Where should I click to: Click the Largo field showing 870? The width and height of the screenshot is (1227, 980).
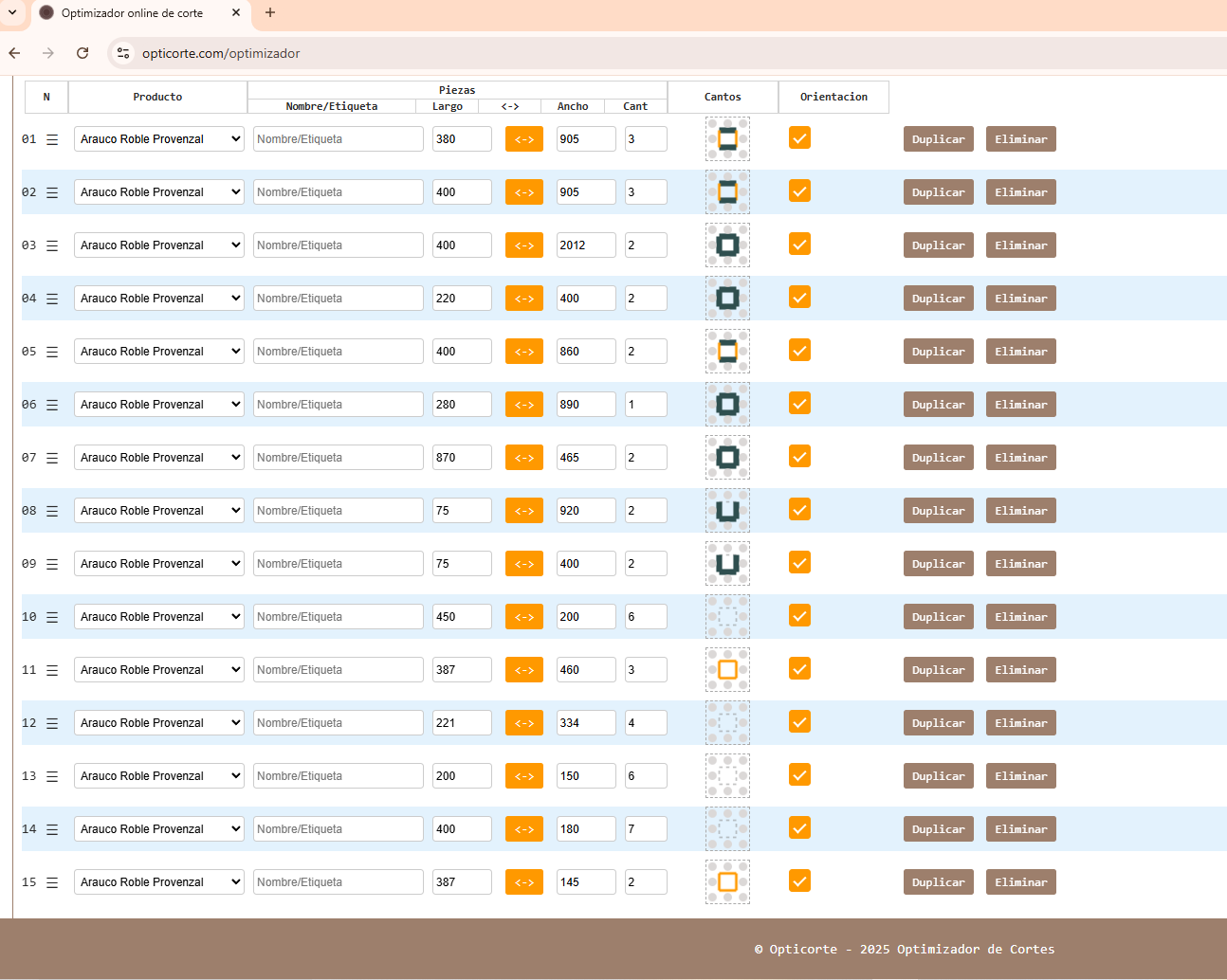tap(461, 458)
